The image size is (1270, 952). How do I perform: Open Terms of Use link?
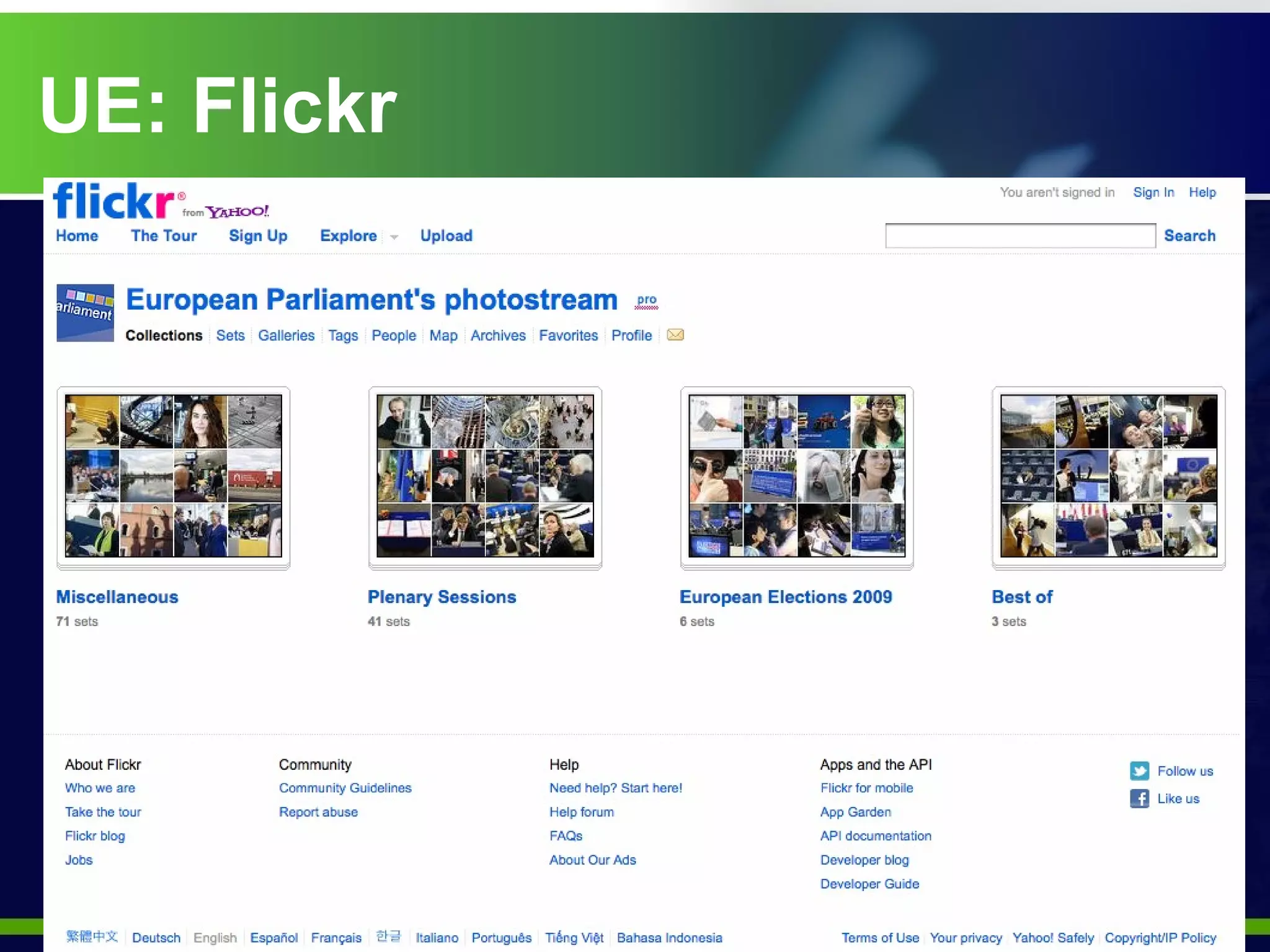coord(880,938)
